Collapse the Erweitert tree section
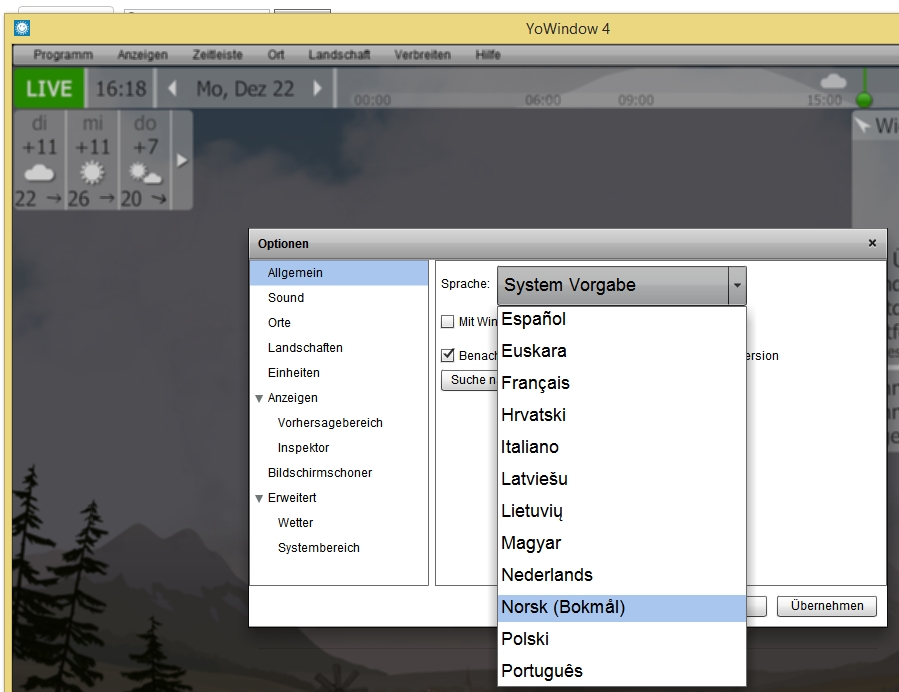Viewport: 899px width, 692px height. (259, 498)
